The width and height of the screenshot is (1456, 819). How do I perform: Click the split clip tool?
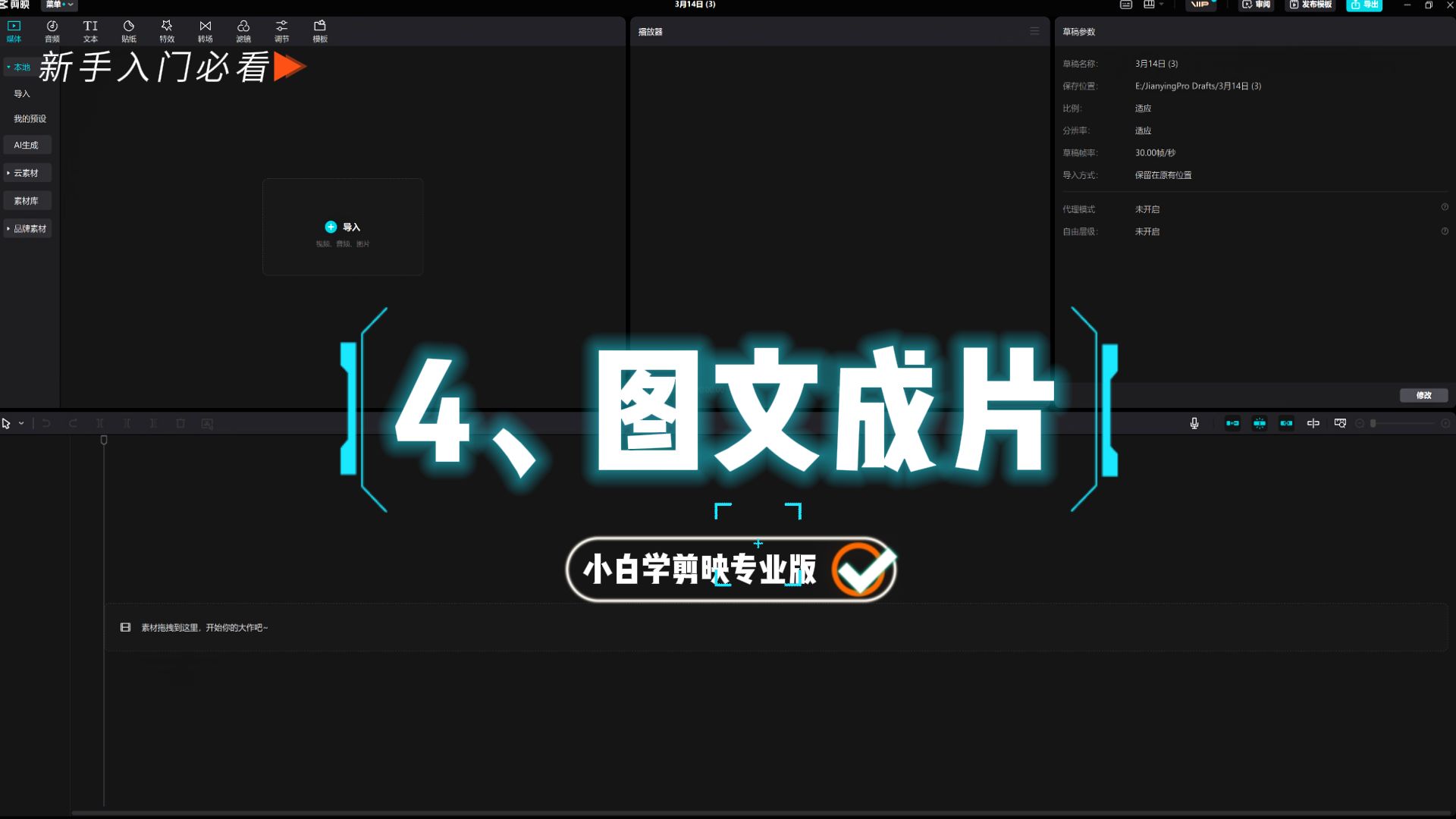pos(99,423)
